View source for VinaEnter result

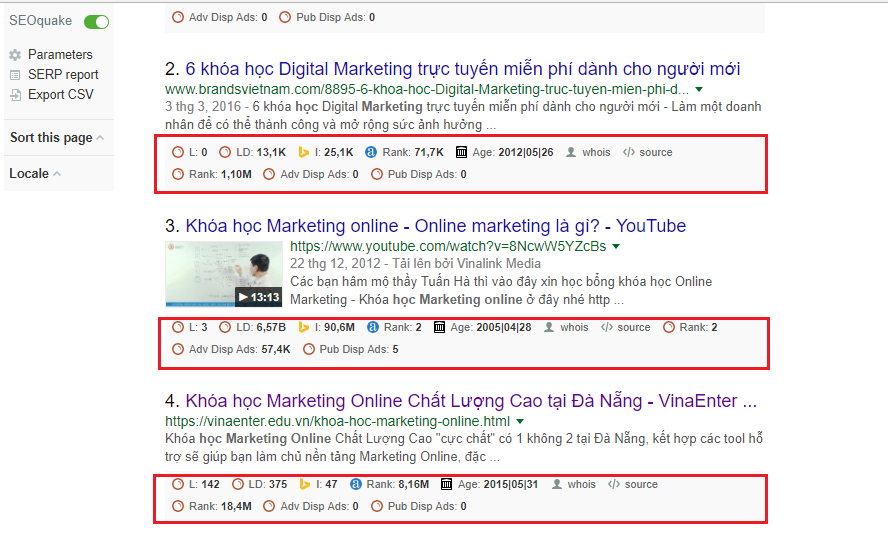[x=633, y=484]
